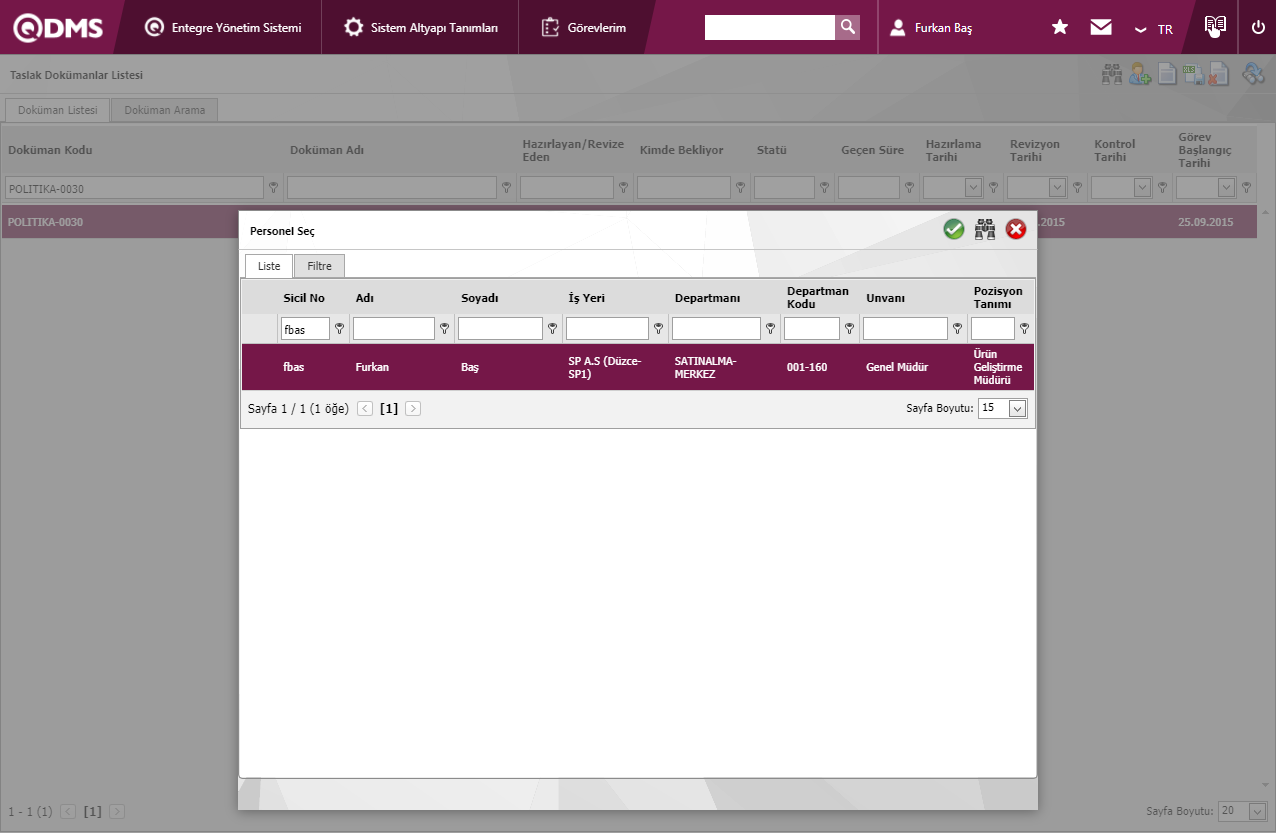Go to next page arrow in dialog pager
Viewport: 1276px width, 833px height.
point(413,409)
